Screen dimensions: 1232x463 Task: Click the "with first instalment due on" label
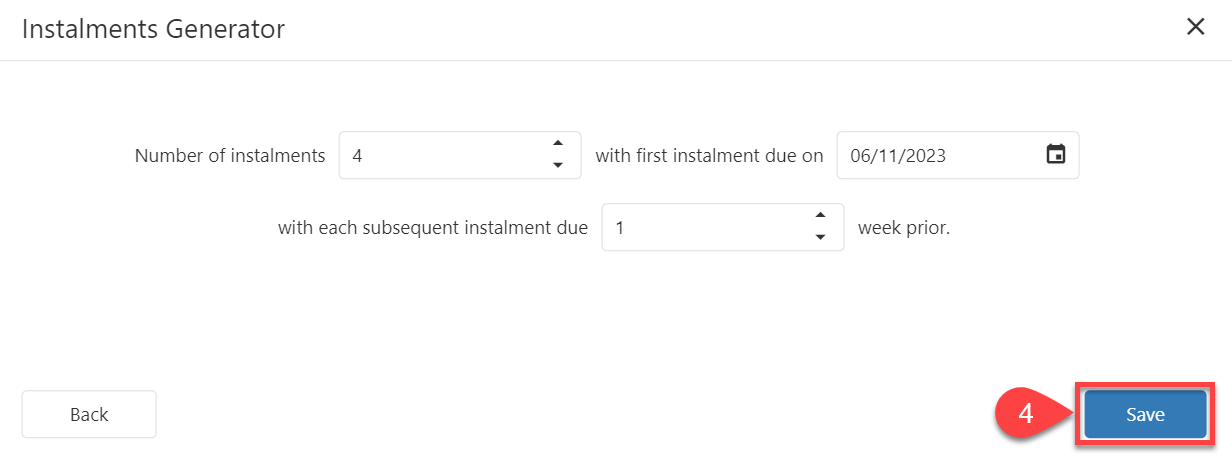click(x=709, y=156)
